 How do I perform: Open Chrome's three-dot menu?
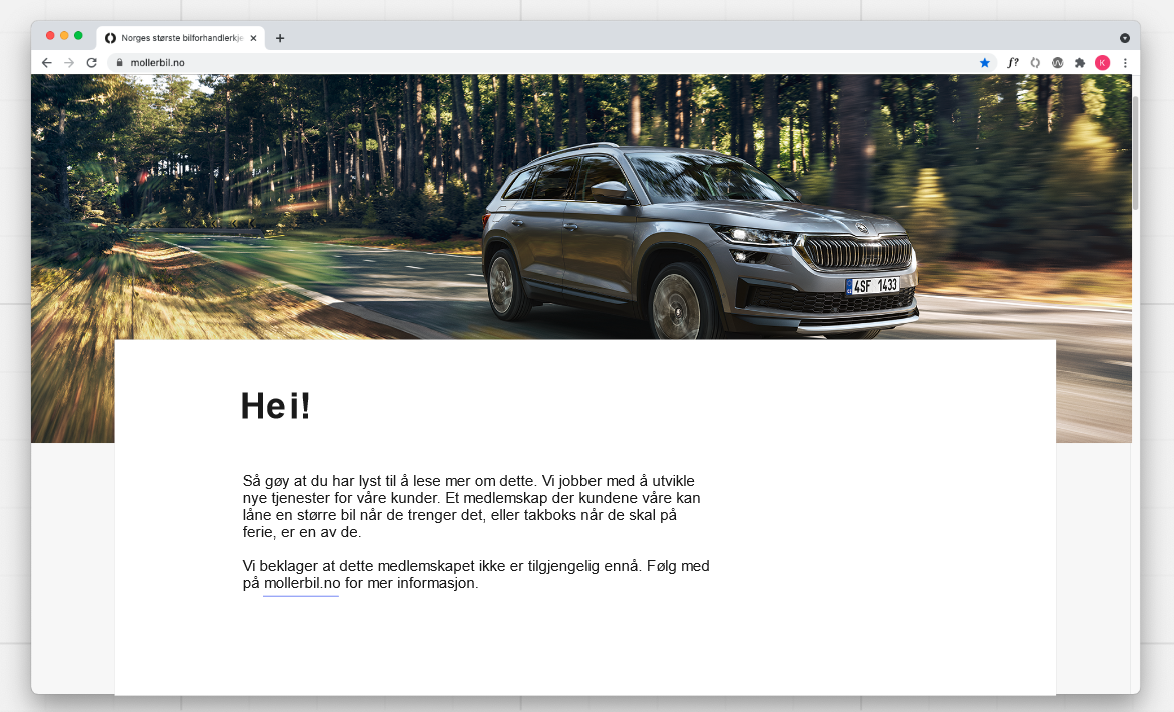pos(1125,62)
